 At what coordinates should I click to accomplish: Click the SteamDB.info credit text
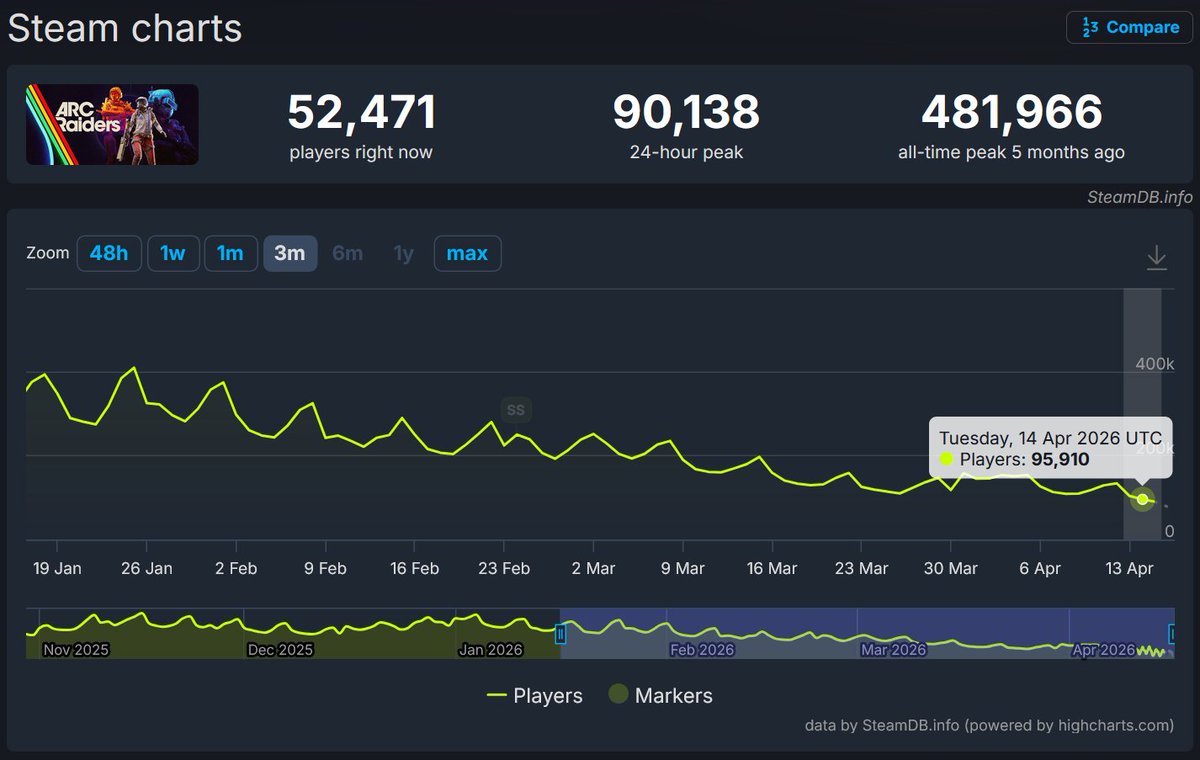(x=1139, y=197)
